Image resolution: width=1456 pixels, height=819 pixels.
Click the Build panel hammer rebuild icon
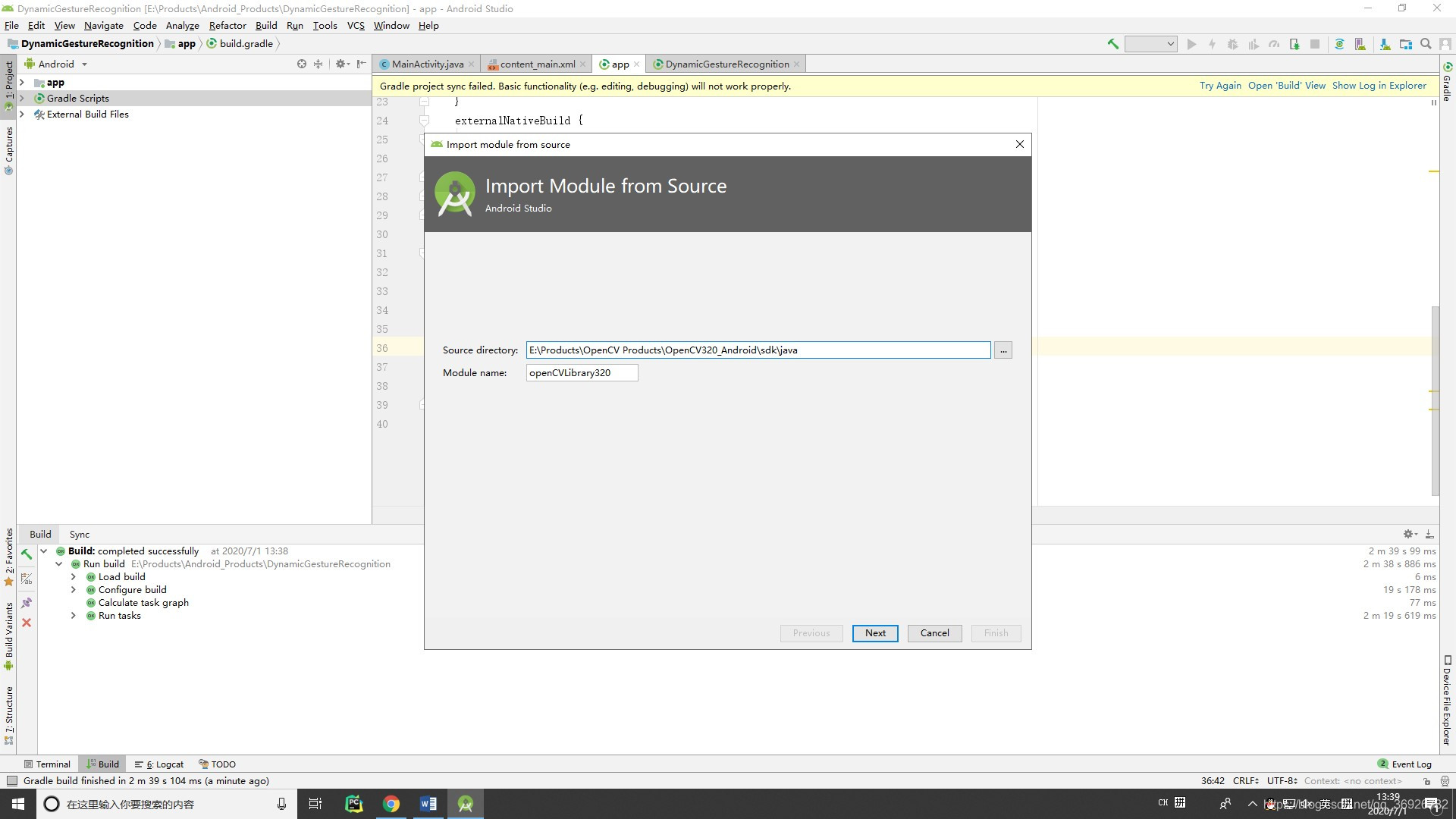click(x=27, y=554)
